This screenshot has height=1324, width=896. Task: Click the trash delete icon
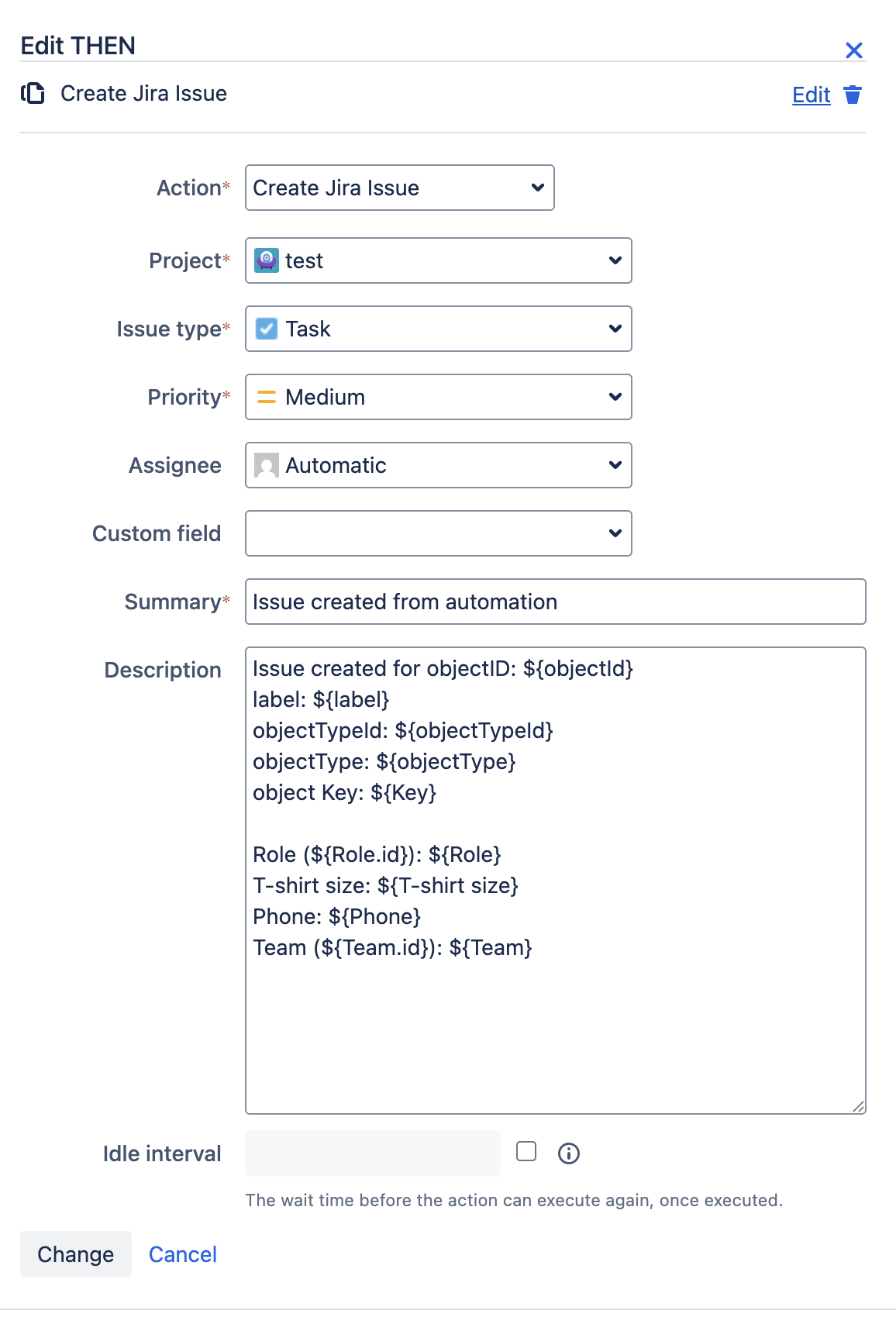(x=853, y=95)
